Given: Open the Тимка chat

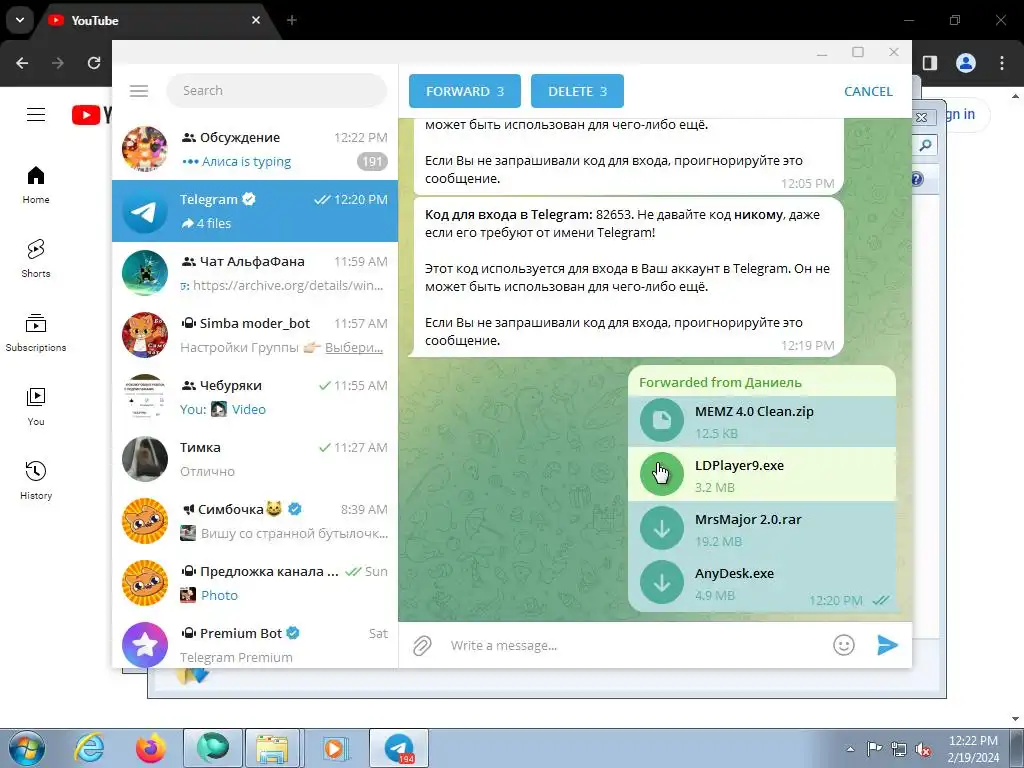Looking at the screenshot, I should click(x=255, y=459).
